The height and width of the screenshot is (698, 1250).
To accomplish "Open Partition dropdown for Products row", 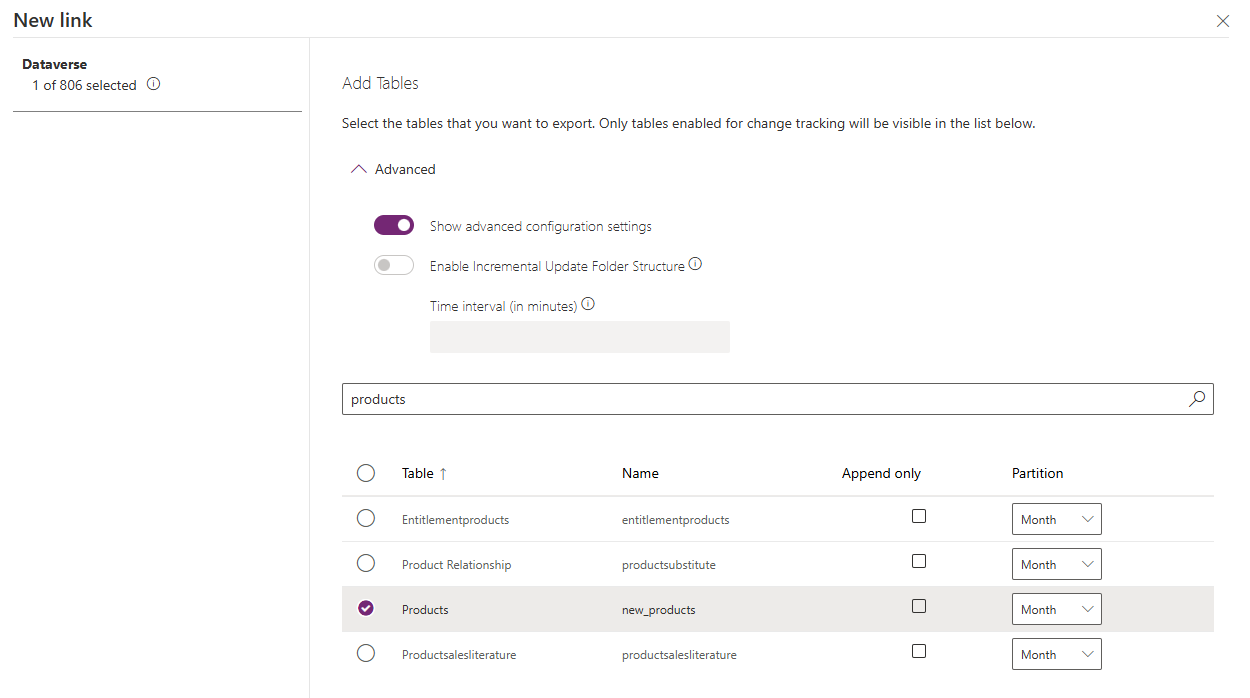I will pos(1057,609).
